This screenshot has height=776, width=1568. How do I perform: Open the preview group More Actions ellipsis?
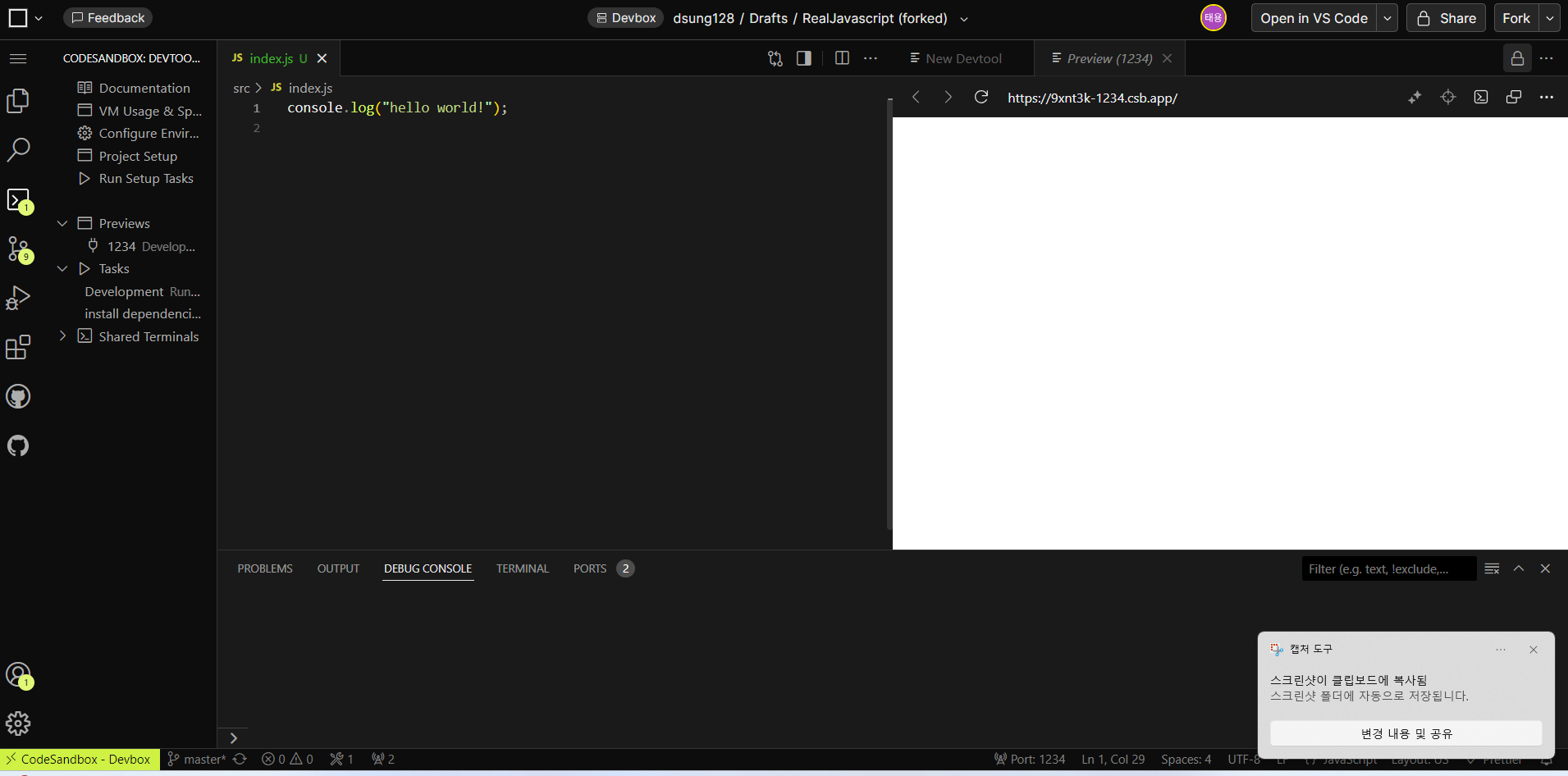tap(1547, 58)
